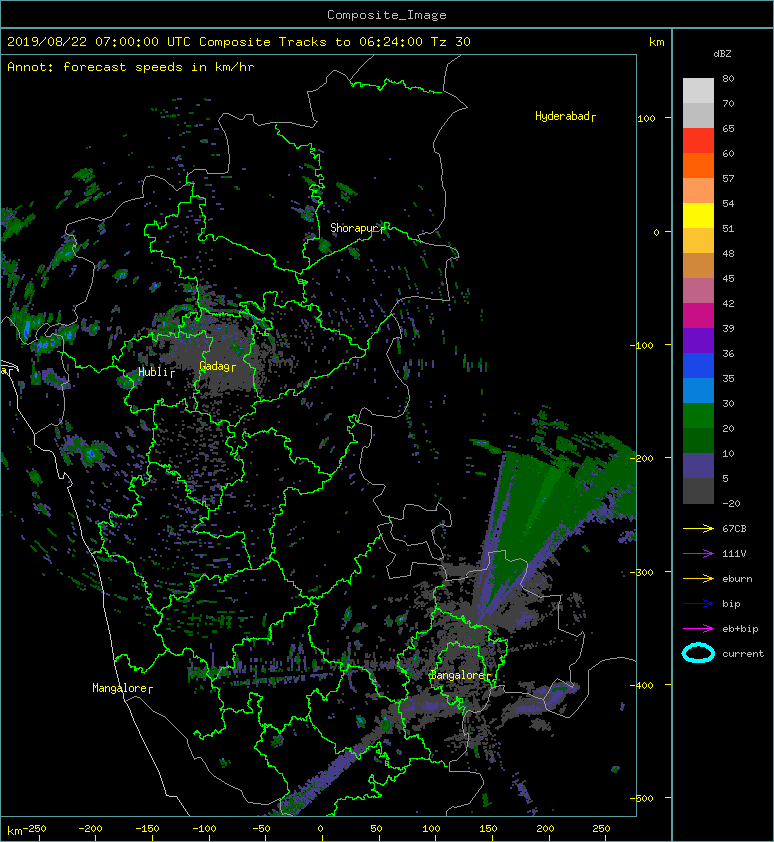Click the Composite_Image title text
The image size is (774, 842).
coord(387,15)
